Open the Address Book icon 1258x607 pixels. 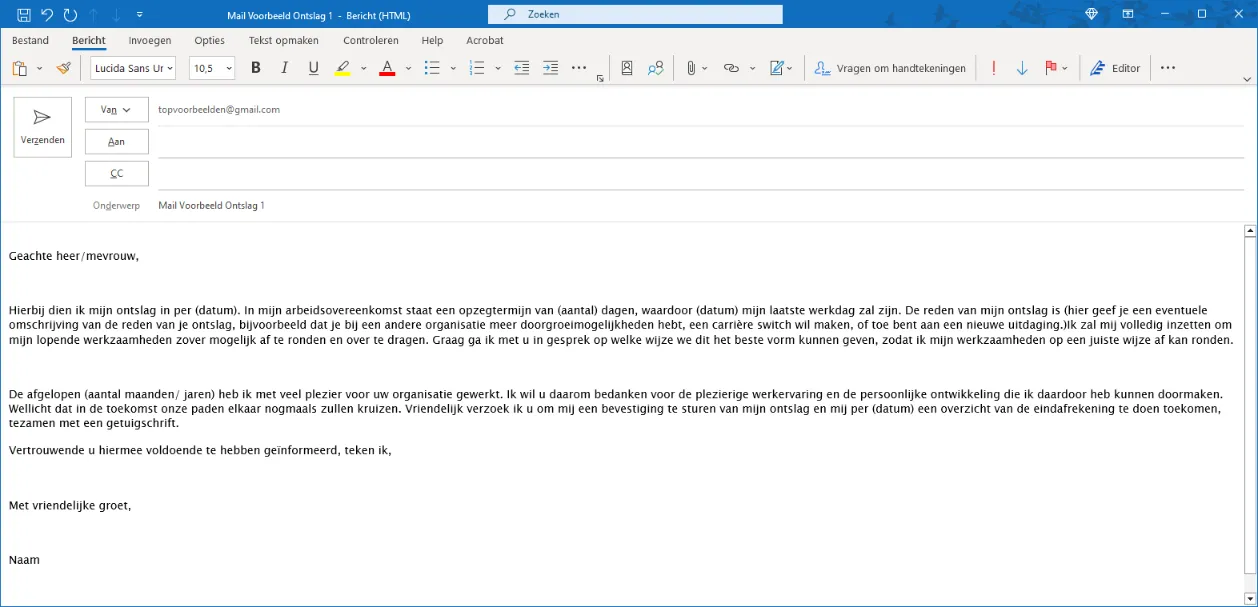pyautogui.click(x=626, y=67)
